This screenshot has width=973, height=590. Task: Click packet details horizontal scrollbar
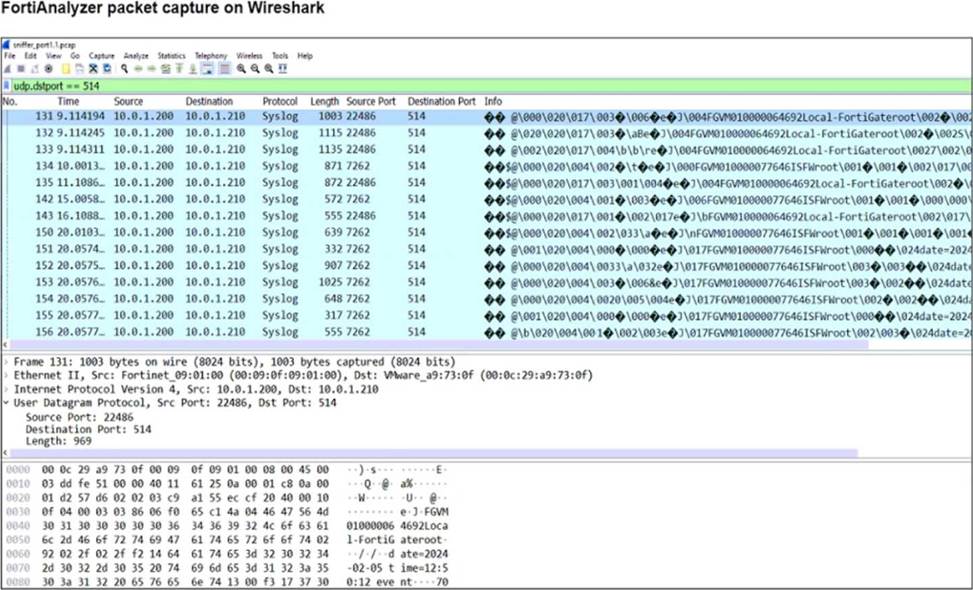tap(433, 454)
